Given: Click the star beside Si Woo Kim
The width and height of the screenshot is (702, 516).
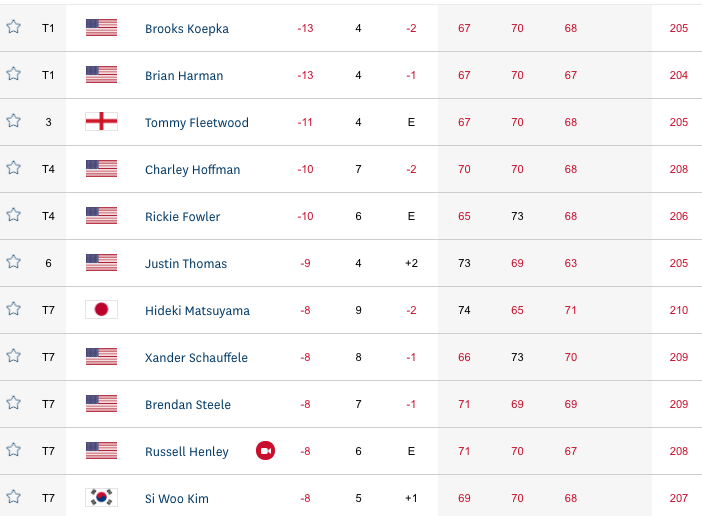Looking at the screenshot, I should 13,497.
